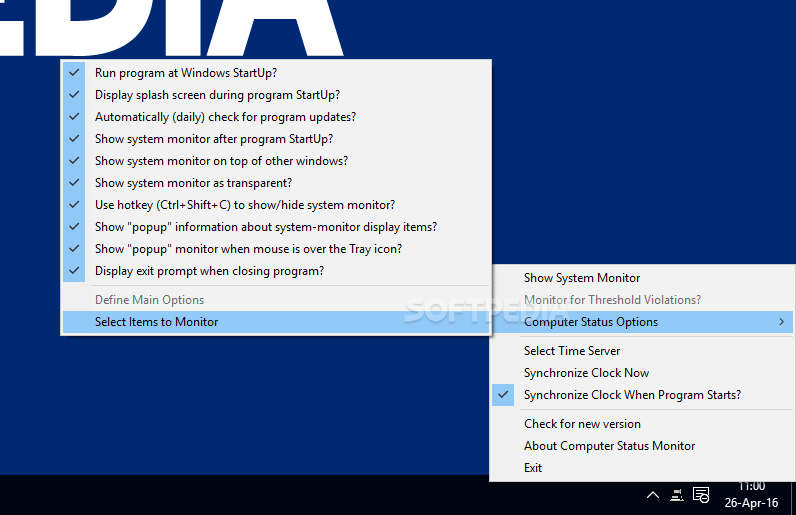
Task: Open About Computer Status Monitor
Action: point(642,446)
